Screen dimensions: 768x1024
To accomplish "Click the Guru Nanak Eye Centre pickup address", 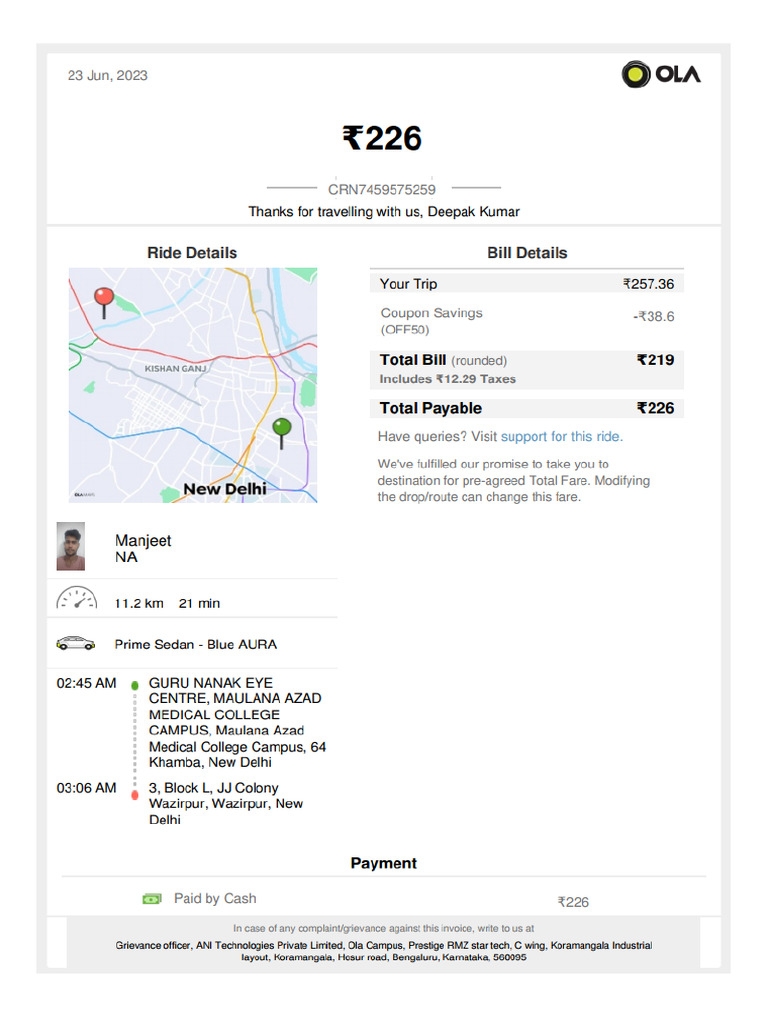I will point(236,722).
